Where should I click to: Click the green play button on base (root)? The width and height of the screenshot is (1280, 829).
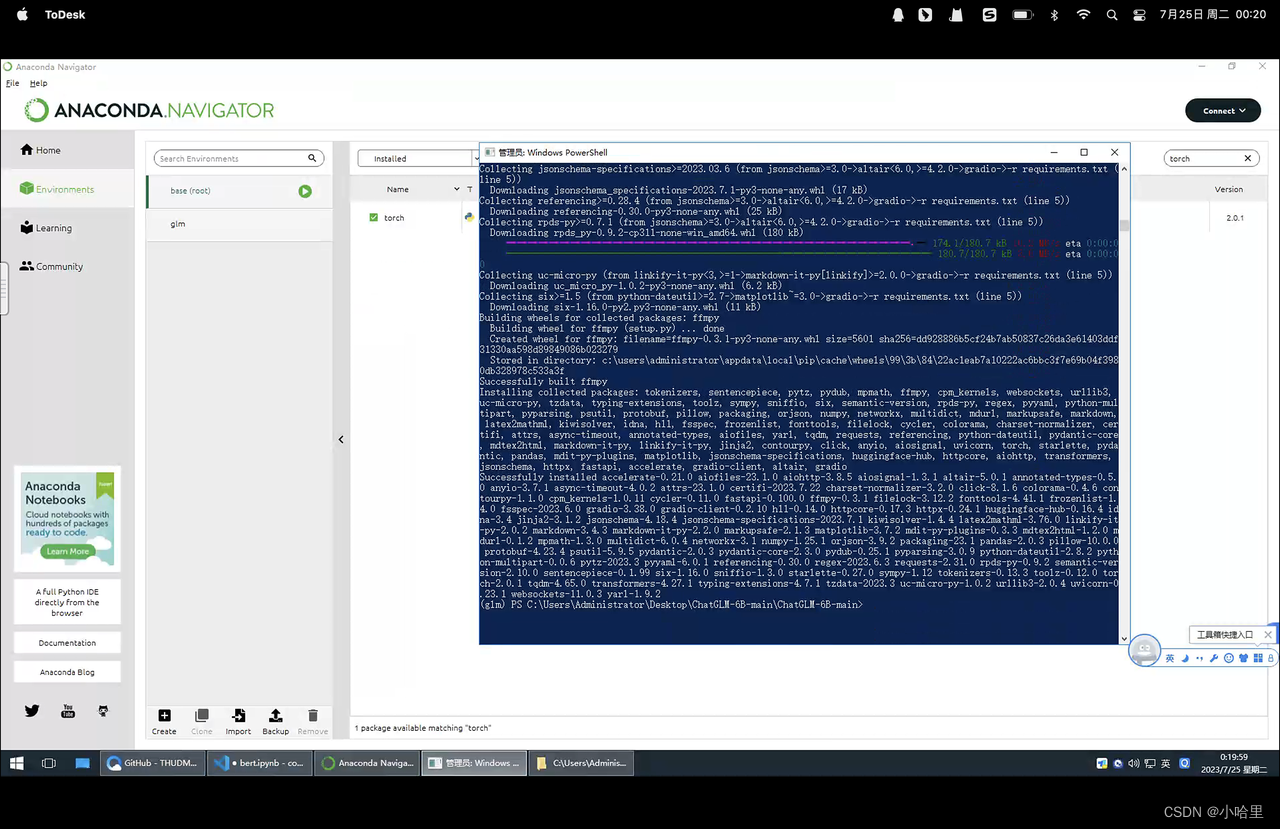(305, 191)
